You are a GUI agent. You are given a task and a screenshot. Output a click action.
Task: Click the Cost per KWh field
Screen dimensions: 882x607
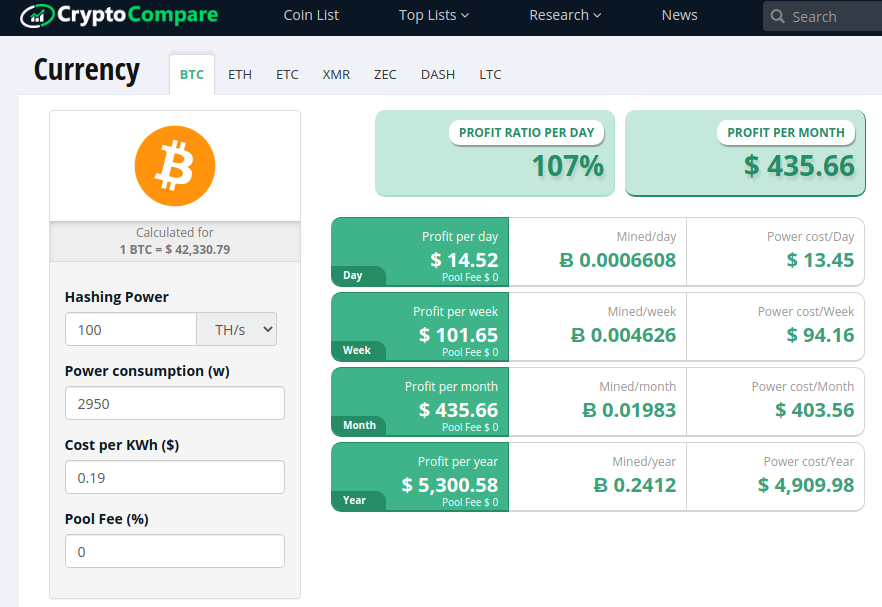pyautogui.click(x=175, y=477)
